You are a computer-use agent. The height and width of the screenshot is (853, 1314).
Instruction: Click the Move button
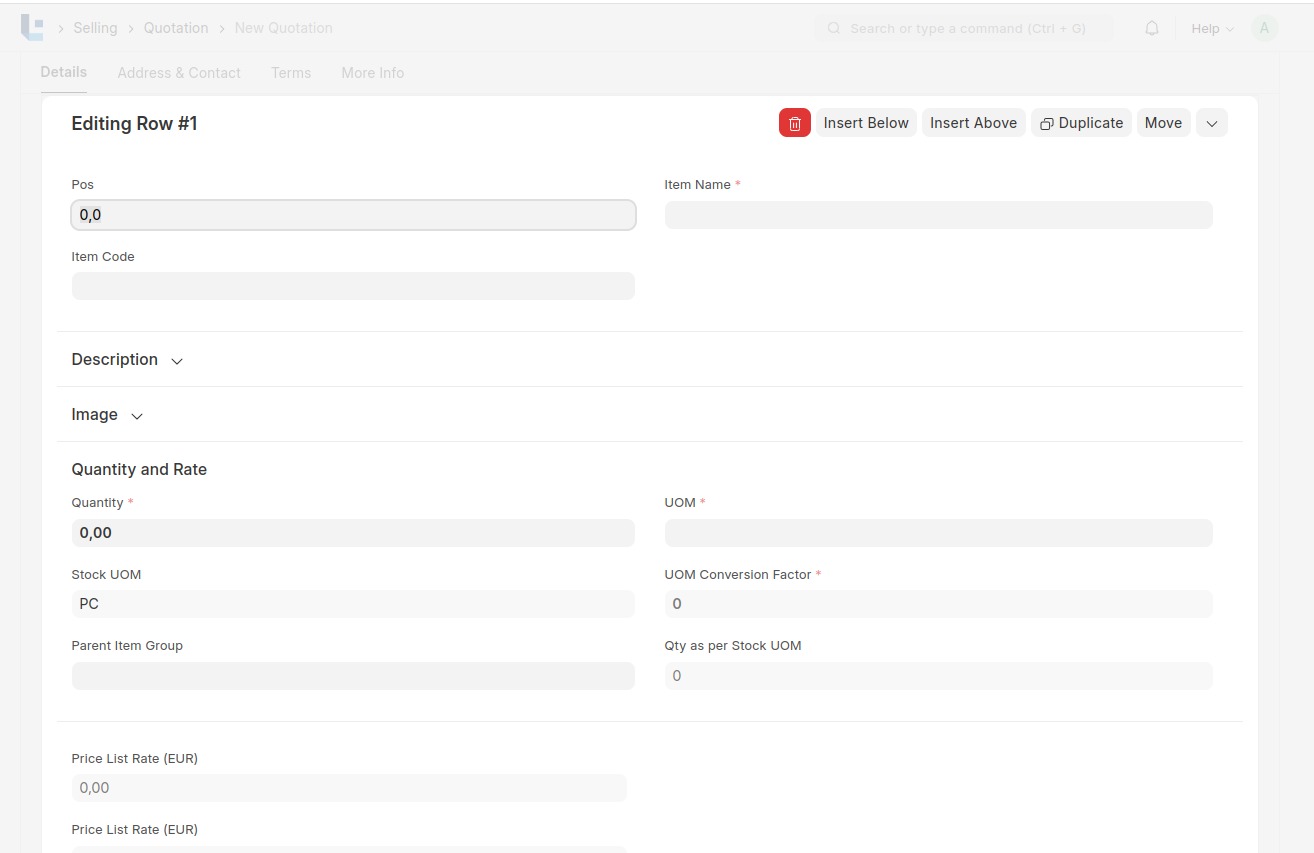point(1163,123)
